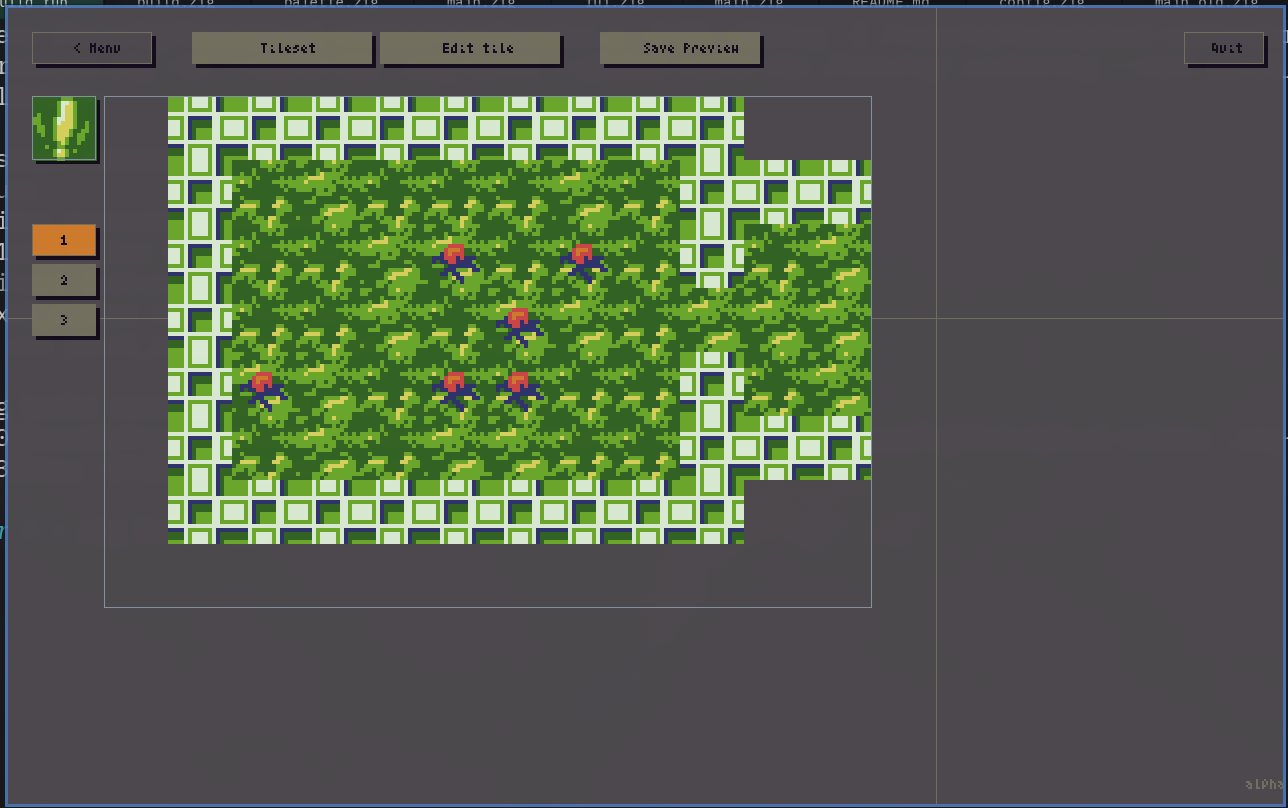Switch to layer 2
Screen dimensions: 1288x808
tap(64, 280)
